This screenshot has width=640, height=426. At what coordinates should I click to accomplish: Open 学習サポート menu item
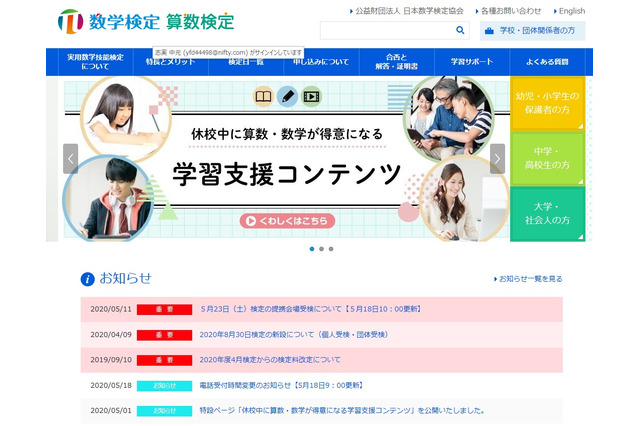(472, 62)
